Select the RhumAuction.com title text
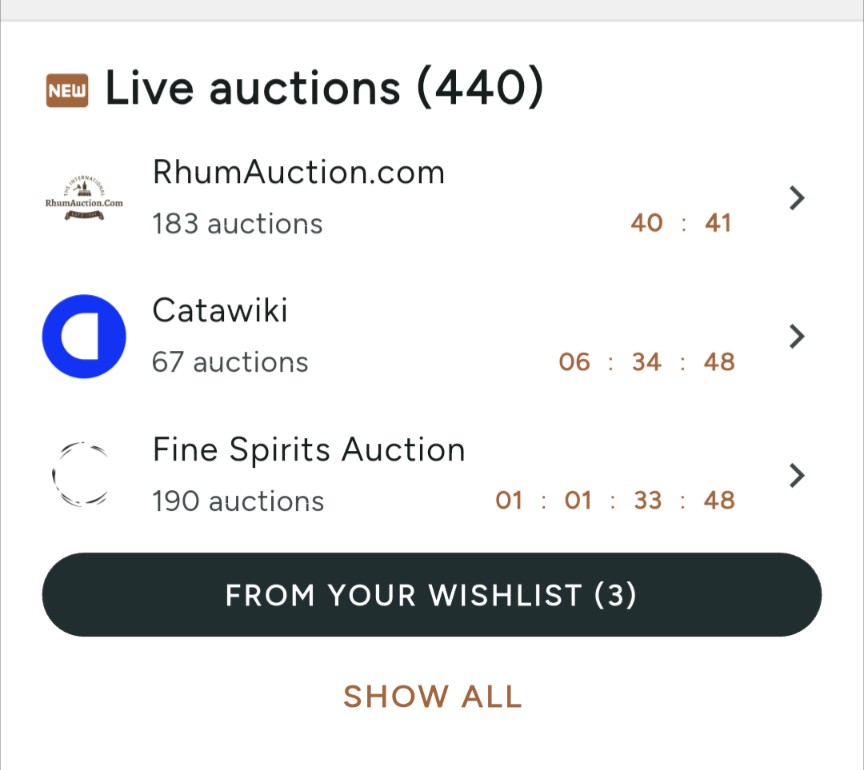The image size is (864, 770). [298, 173]
